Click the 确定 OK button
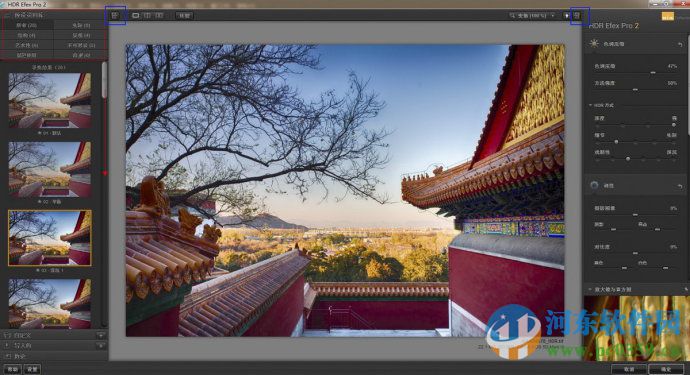The height and width of the screenshot is (375, 690). (666, 369)
